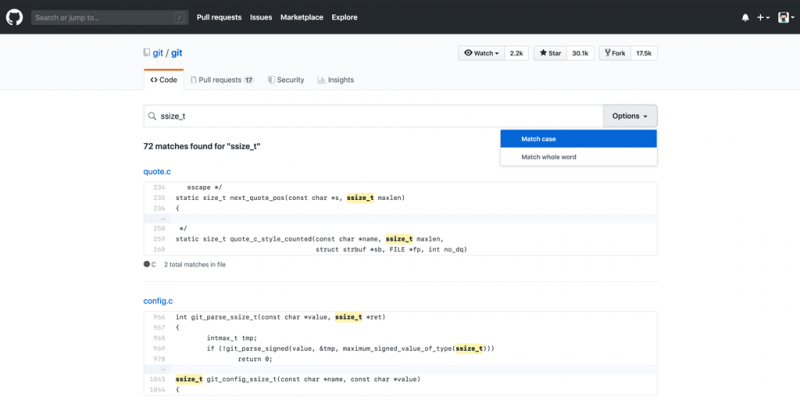Click '2 total matches in file' text

click(x=194, y=265)
